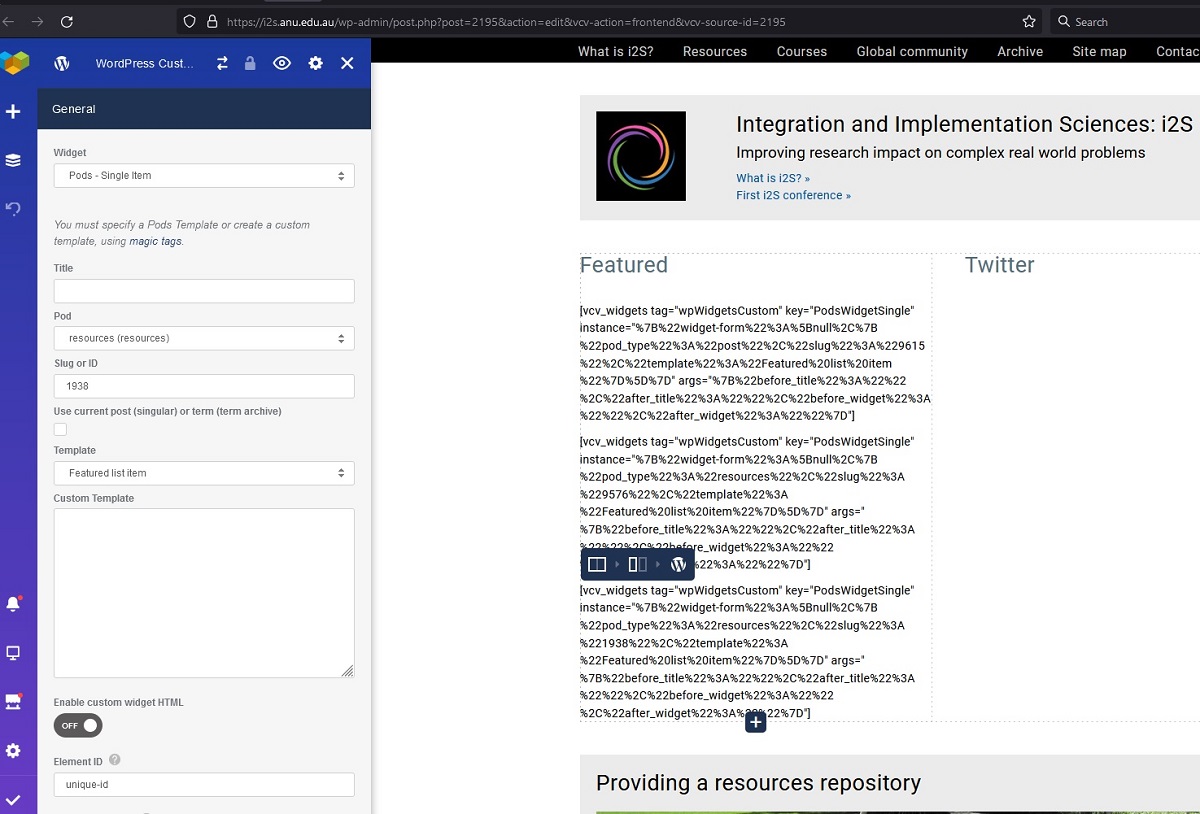Screen dimensions: 1200x814
Task: Open the Global community menu item
Action: tap(912, 51)
